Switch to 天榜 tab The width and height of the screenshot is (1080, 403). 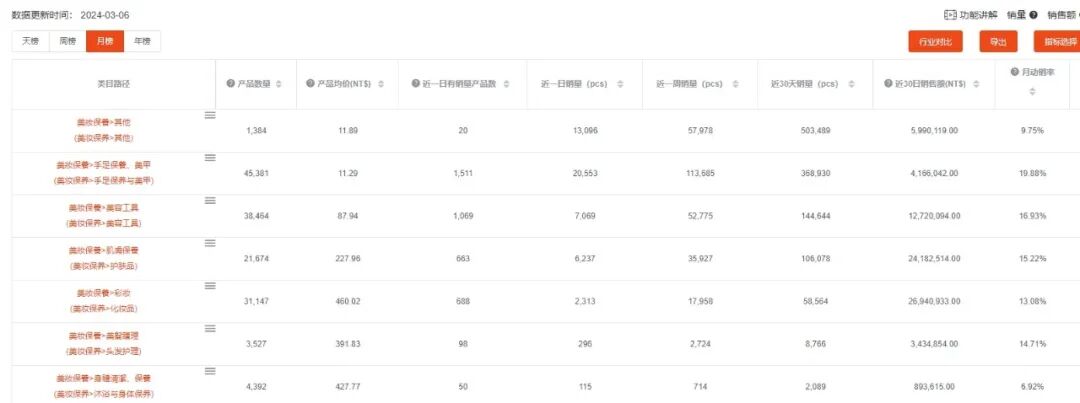(31, 41)
